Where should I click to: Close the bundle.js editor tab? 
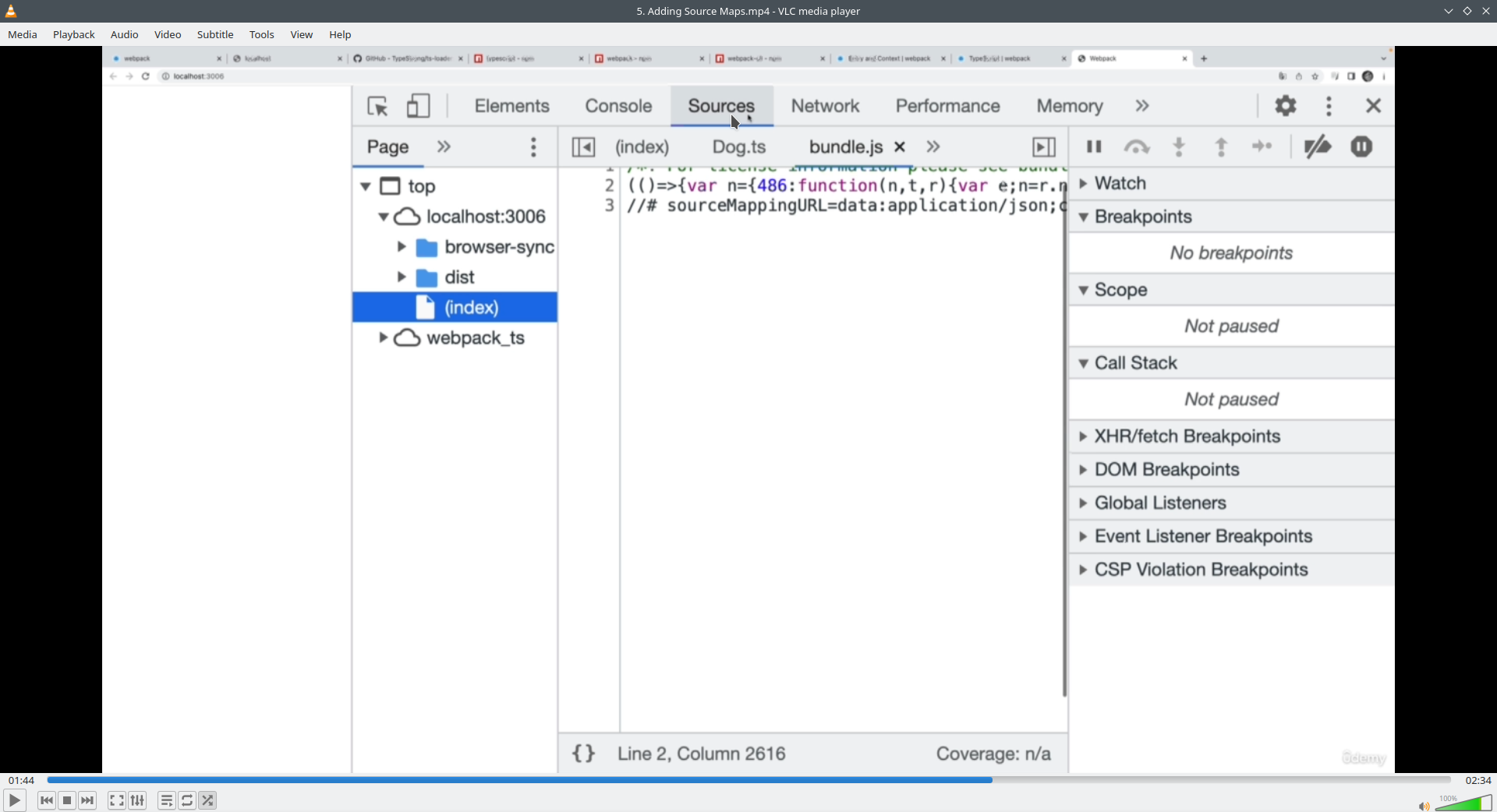(x=900, y=147)
